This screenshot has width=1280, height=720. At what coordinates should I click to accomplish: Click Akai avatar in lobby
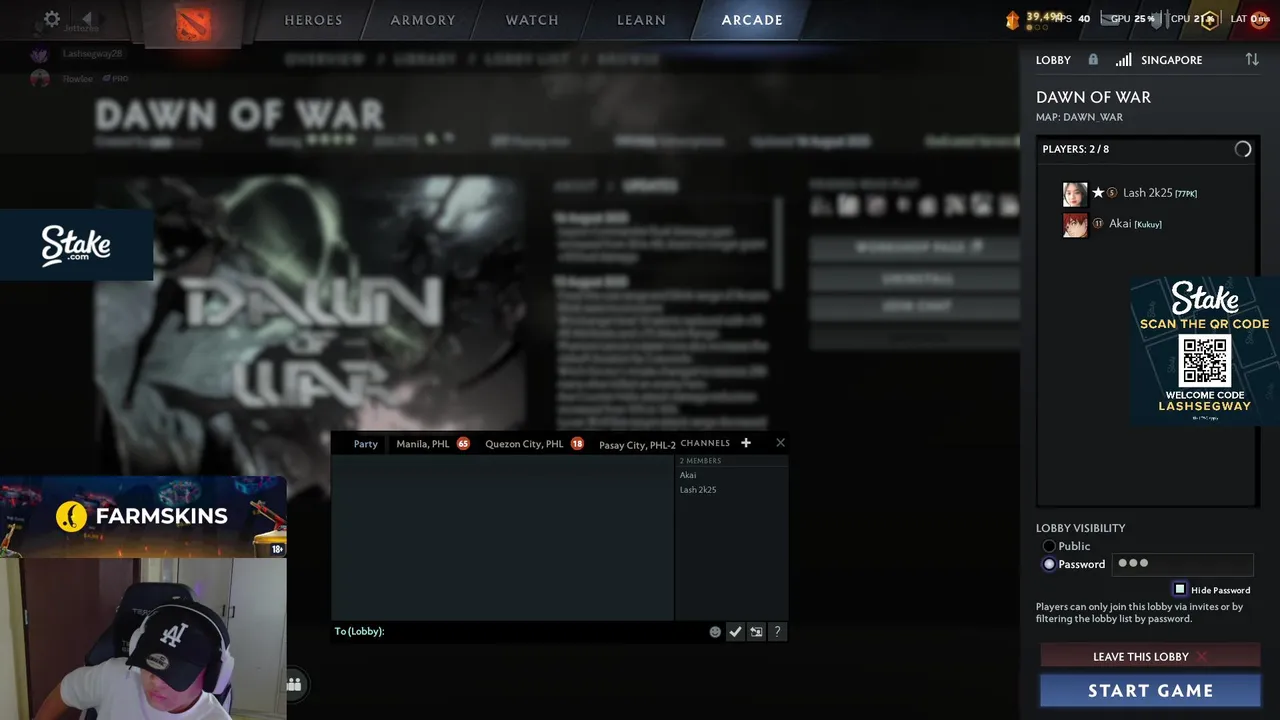pos(1075,224)
